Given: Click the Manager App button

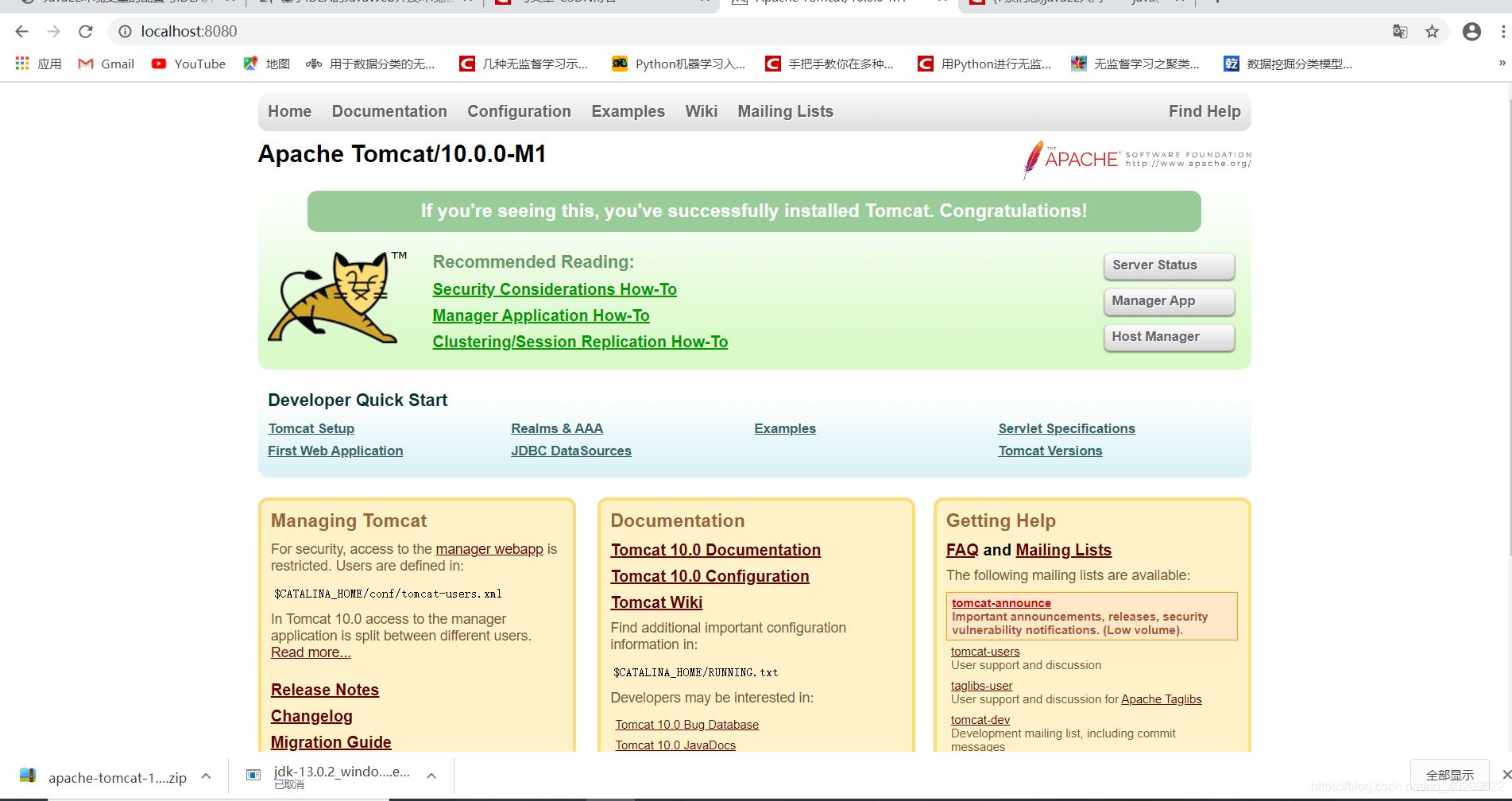Looking at the screenshot, I should pyautogui.click(x=1169, y=301).
